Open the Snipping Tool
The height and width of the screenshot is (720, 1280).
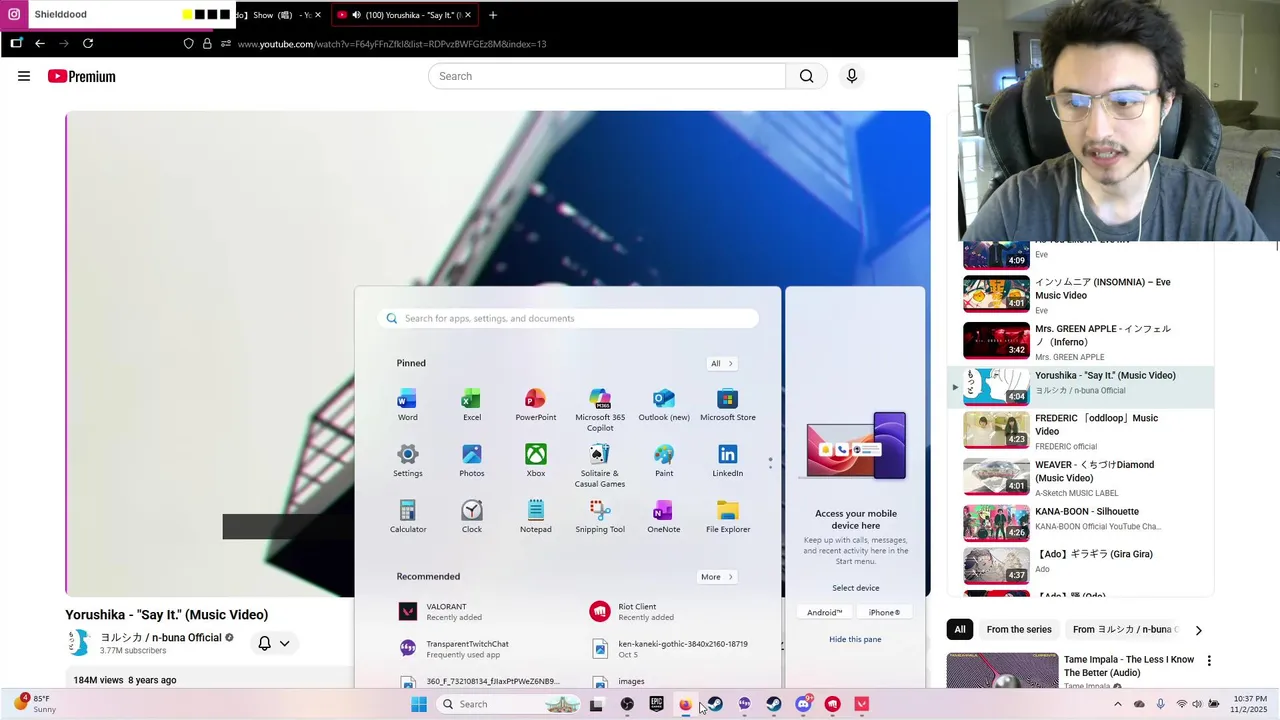pos(600,517)
